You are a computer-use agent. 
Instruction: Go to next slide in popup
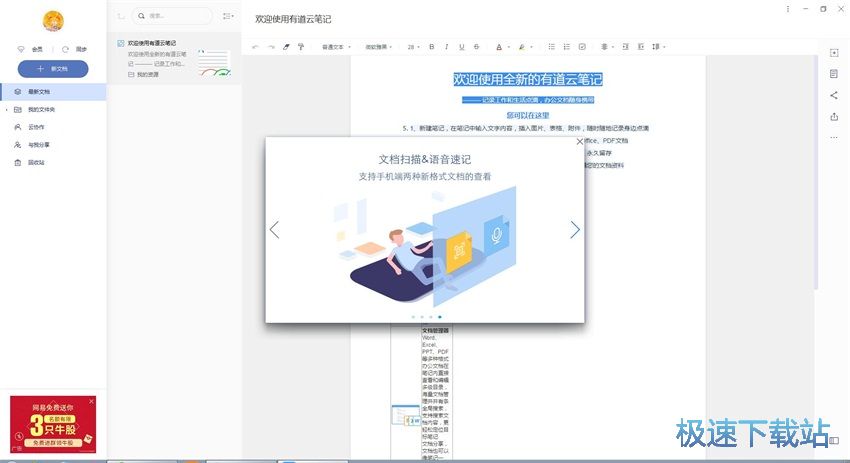point(575,230)
